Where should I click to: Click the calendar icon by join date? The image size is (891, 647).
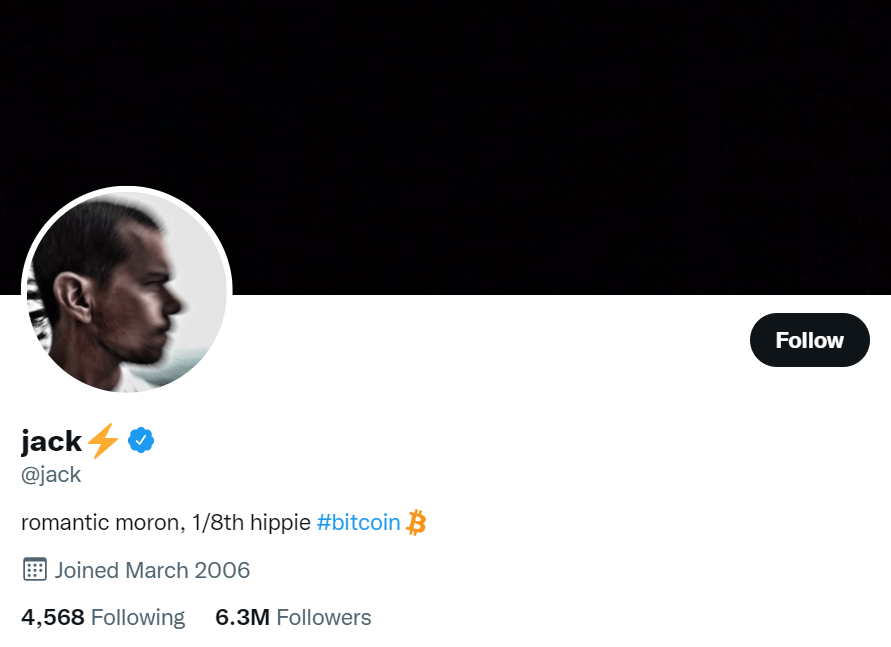(35, 569)
